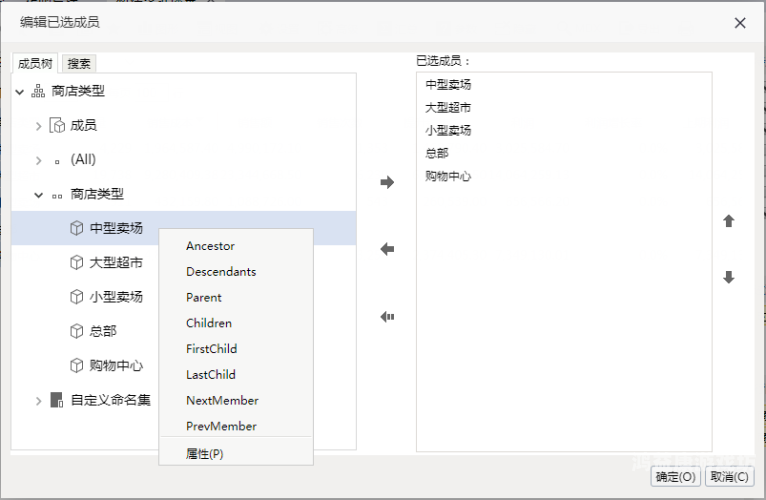Select 大型超市 in the member tree
This screenshot has height=500, width=766.
pyautogui.click(x=116, y=262)
